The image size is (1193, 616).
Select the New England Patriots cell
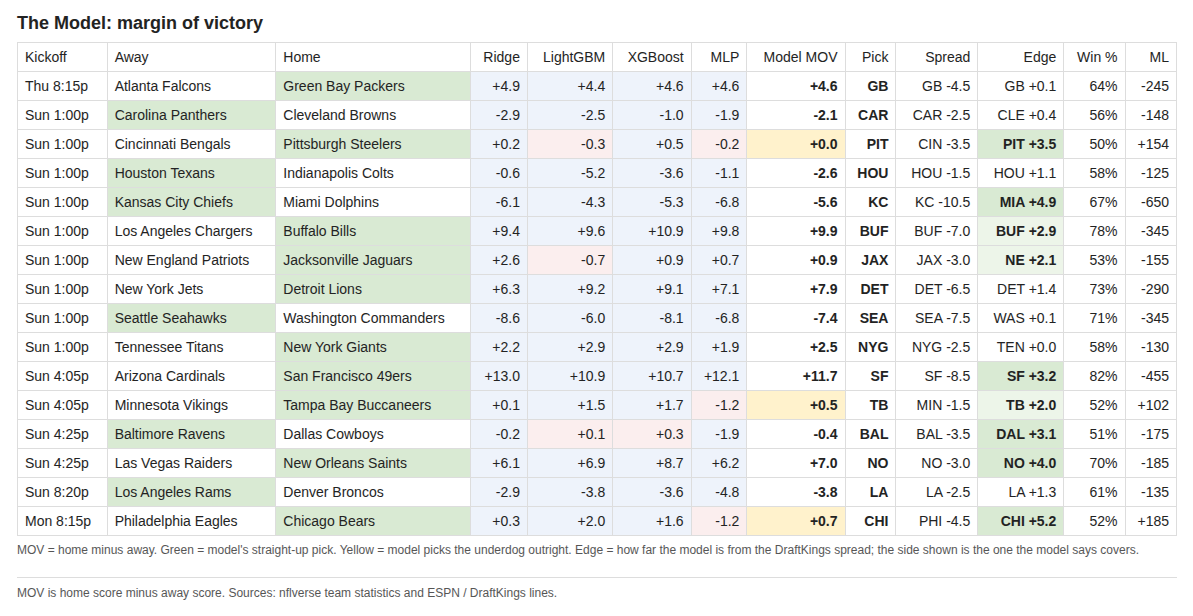[191, 259]
